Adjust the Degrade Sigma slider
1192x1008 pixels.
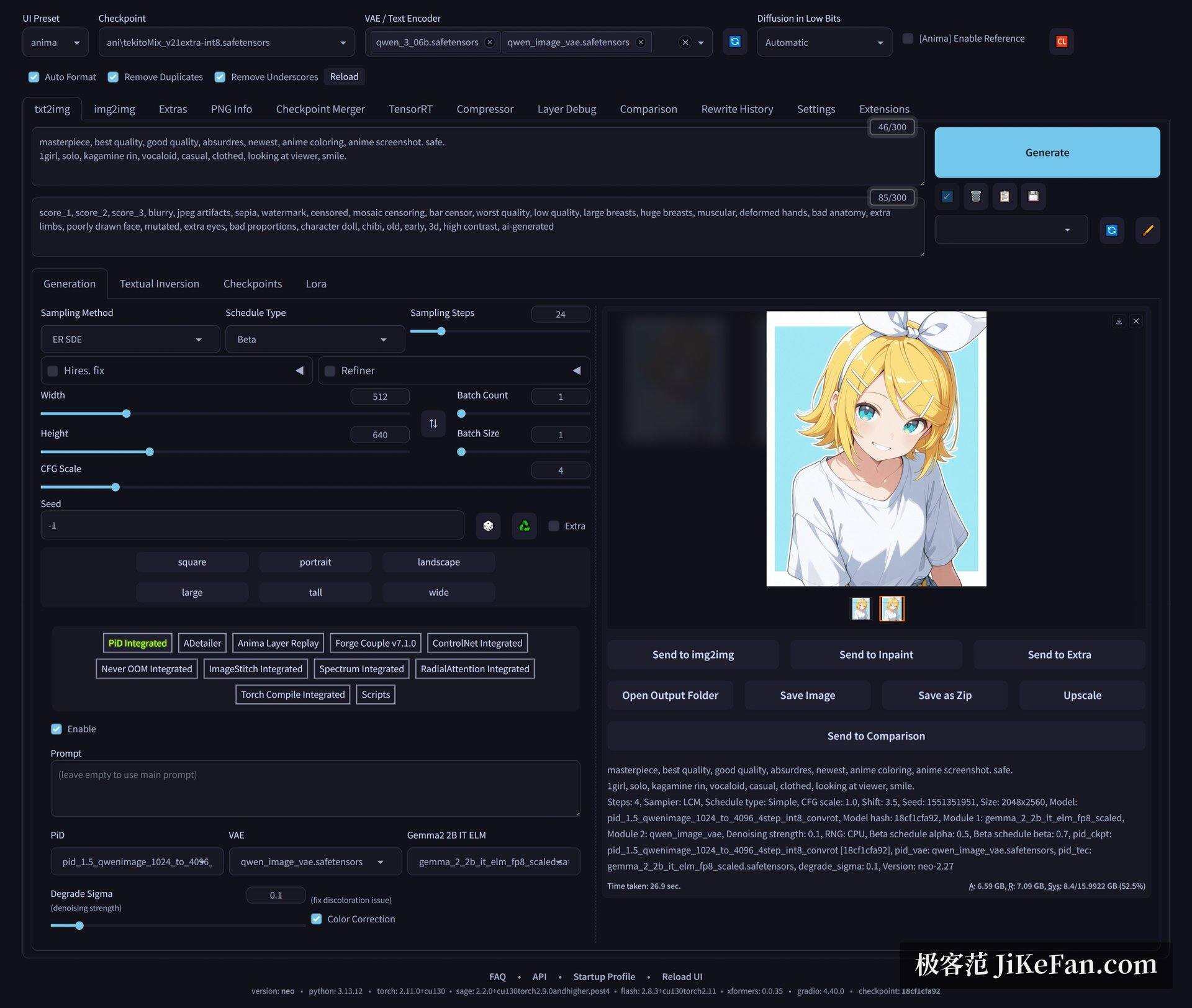click(x=178, y=925)
